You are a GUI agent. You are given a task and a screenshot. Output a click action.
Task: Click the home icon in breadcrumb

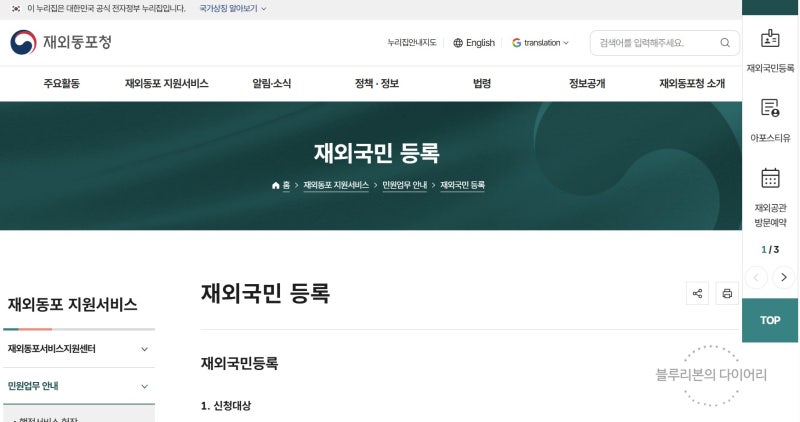[276, 185]
